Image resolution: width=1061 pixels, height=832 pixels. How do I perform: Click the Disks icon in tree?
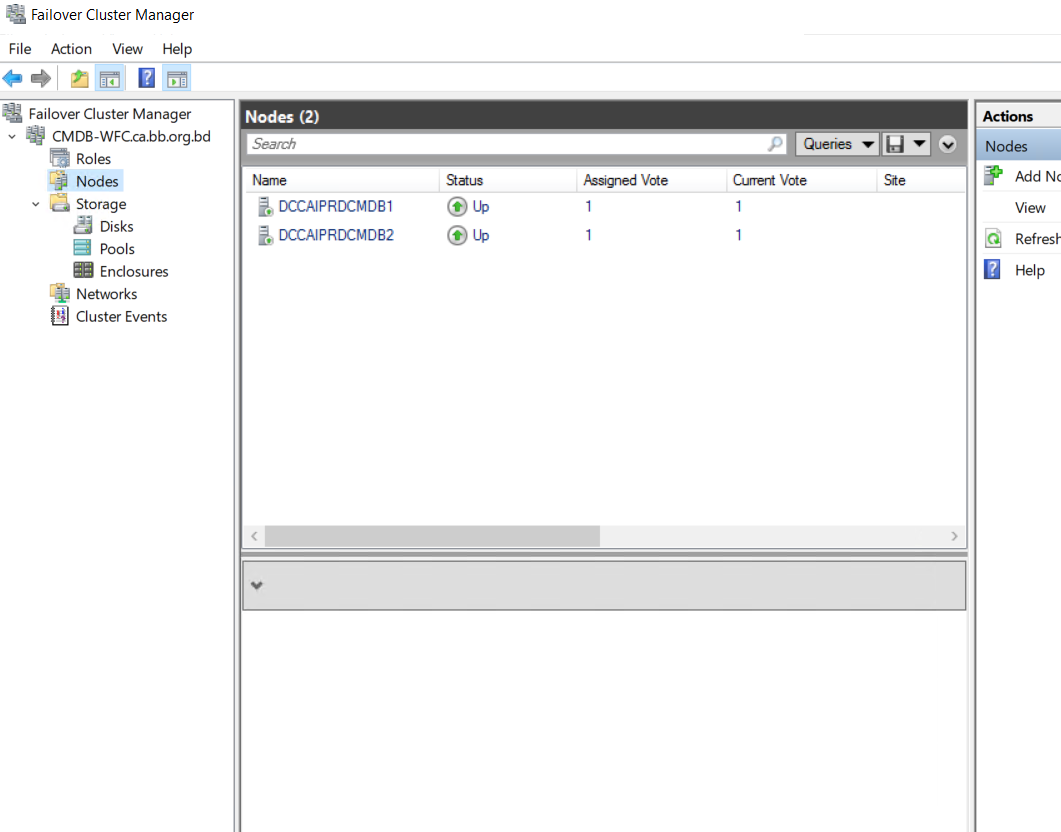(83, 226)
